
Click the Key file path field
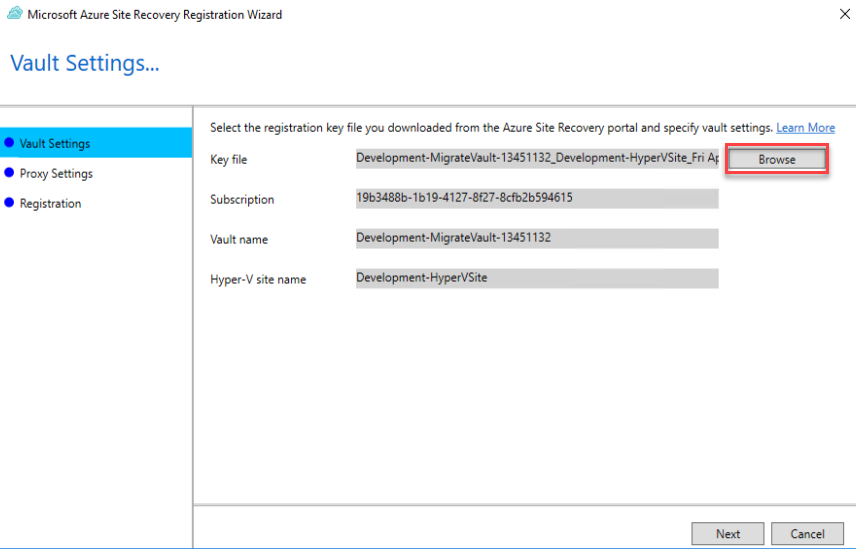tap(537, 158)
